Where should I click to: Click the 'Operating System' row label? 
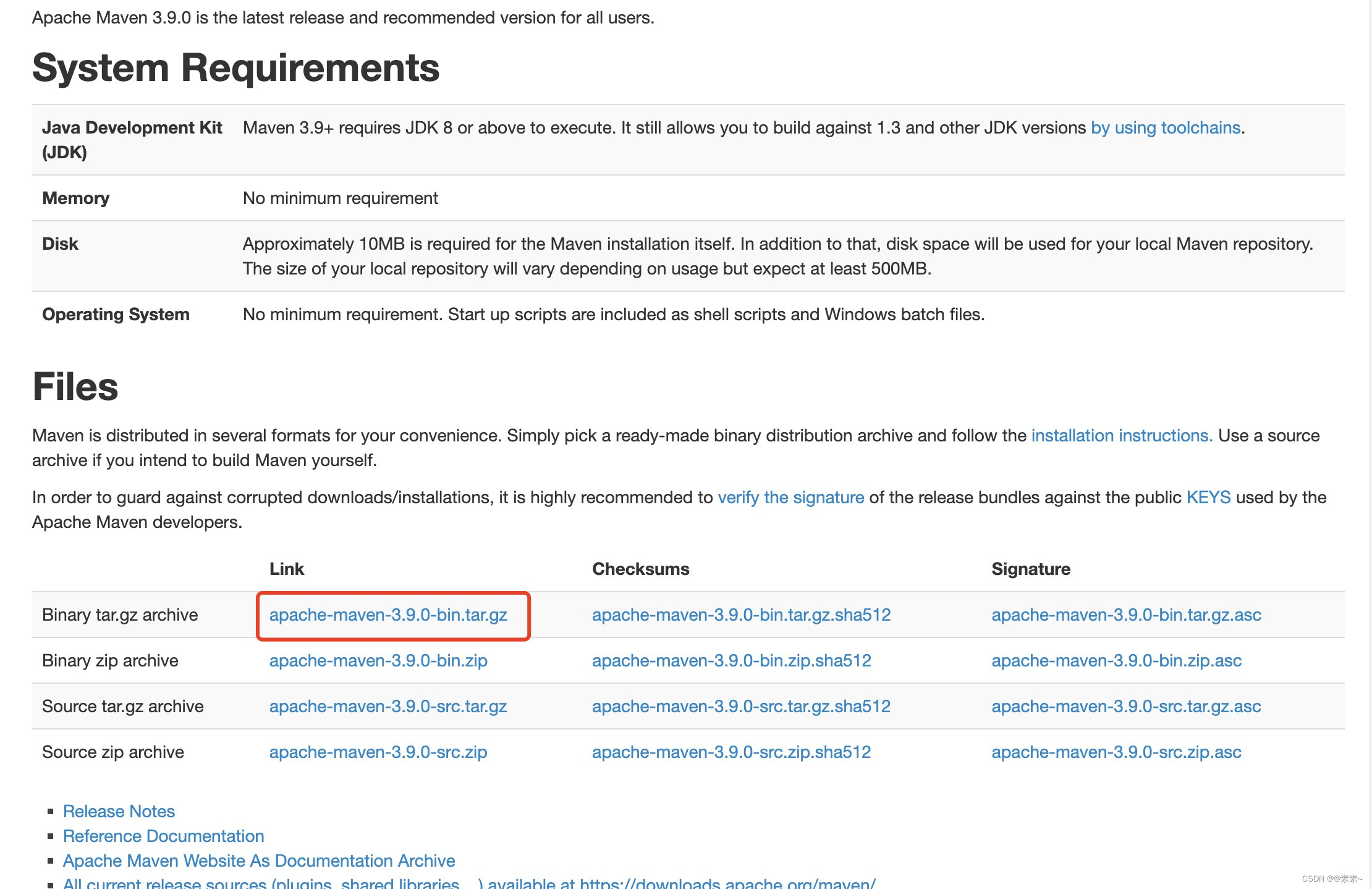tap(116, 314)
